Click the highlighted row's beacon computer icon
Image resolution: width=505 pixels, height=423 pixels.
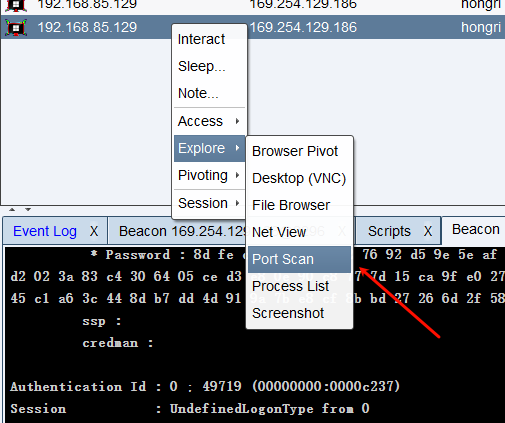16,27
